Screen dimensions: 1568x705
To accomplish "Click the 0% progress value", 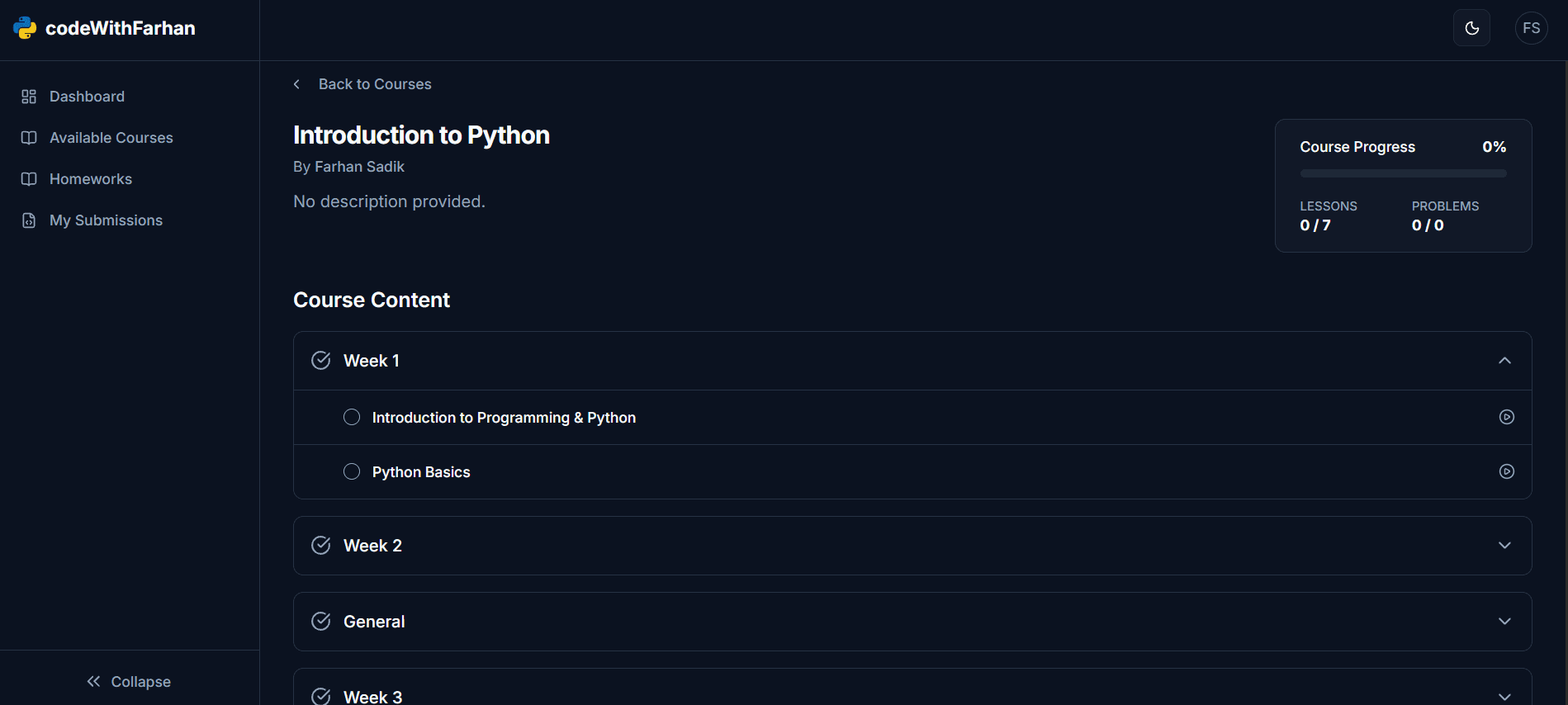I will pyautogui.click(x=1494, y=147).
